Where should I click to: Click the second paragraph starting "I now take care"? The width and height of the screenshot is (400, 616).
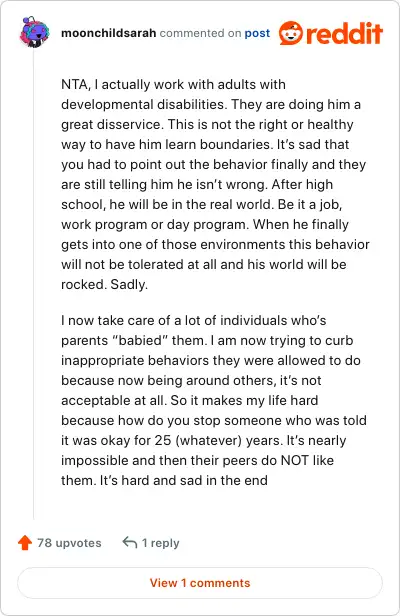point(214,400)
